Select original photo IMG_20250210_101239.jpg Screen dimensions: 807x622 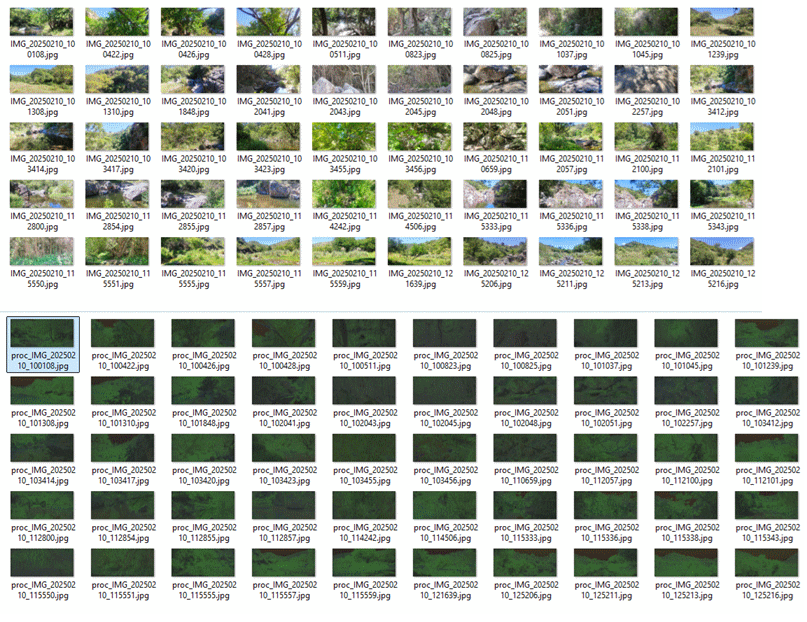(x=722, y=23)
